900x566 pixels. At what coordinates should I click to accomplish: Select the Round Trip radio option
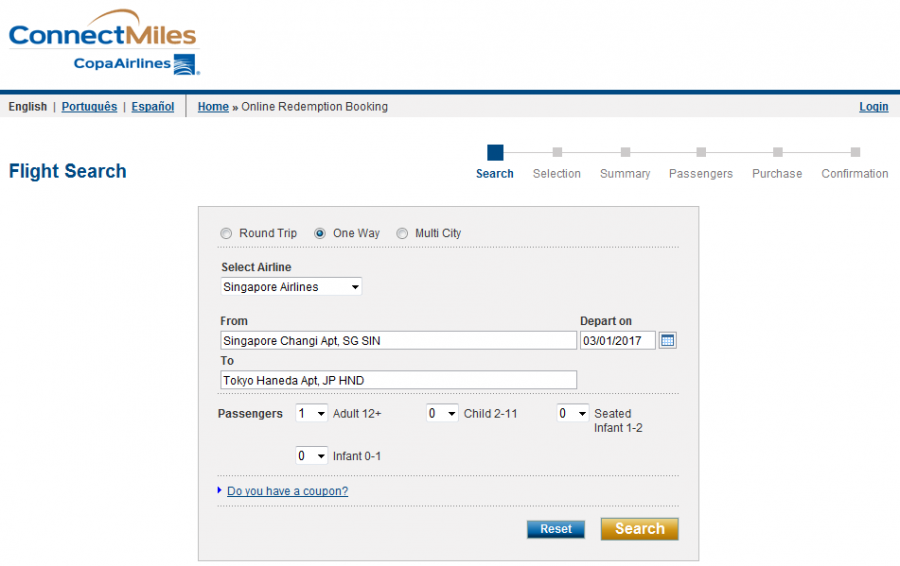point(226,234)
